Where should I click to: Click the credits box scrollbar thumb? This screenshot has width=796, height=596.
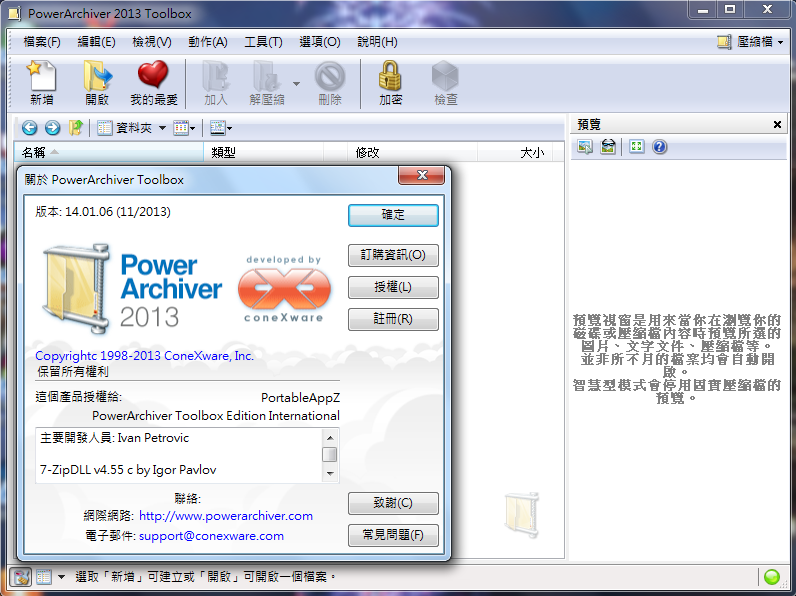click(x=330, y=454)
